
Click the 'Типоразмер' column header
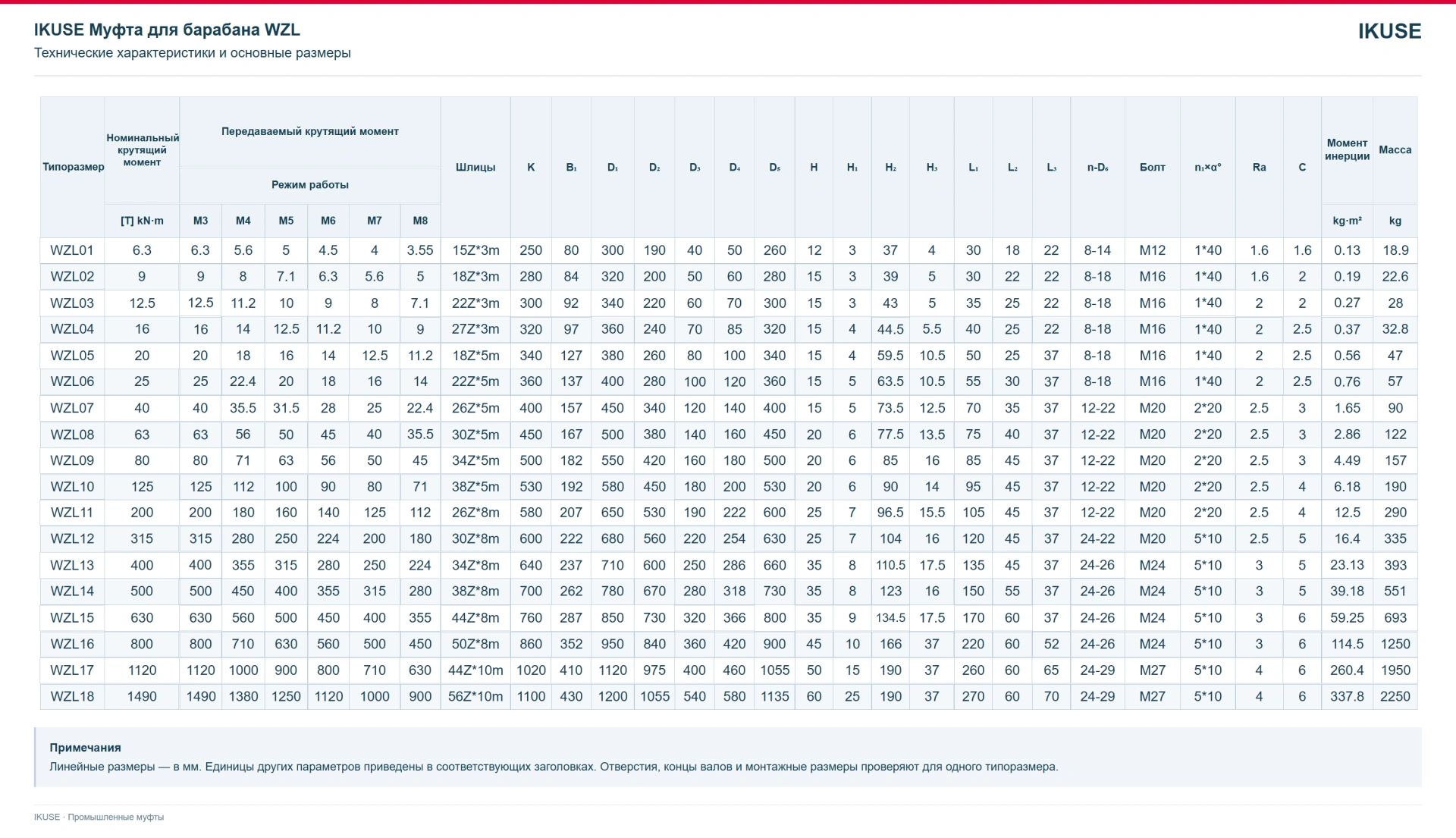[x=73, y=167]
